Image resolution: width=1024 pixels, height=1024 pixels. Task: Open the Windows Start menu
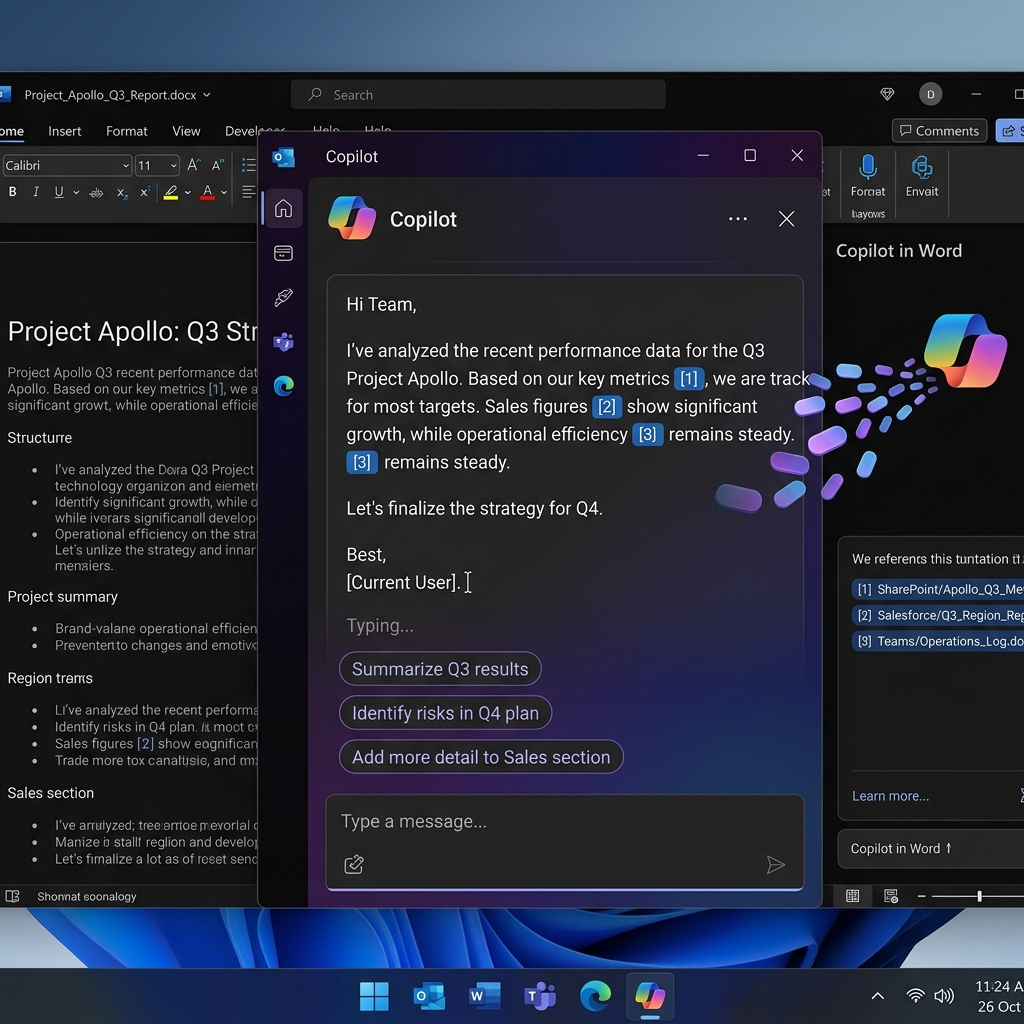pos(374,997)
